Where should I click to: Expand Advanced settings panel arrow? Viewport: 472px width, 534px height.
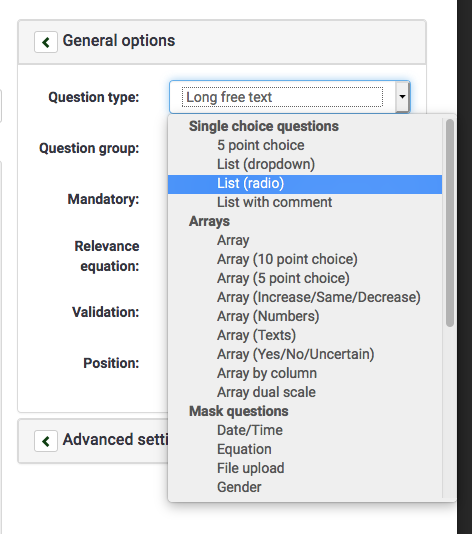pos(46,441)
